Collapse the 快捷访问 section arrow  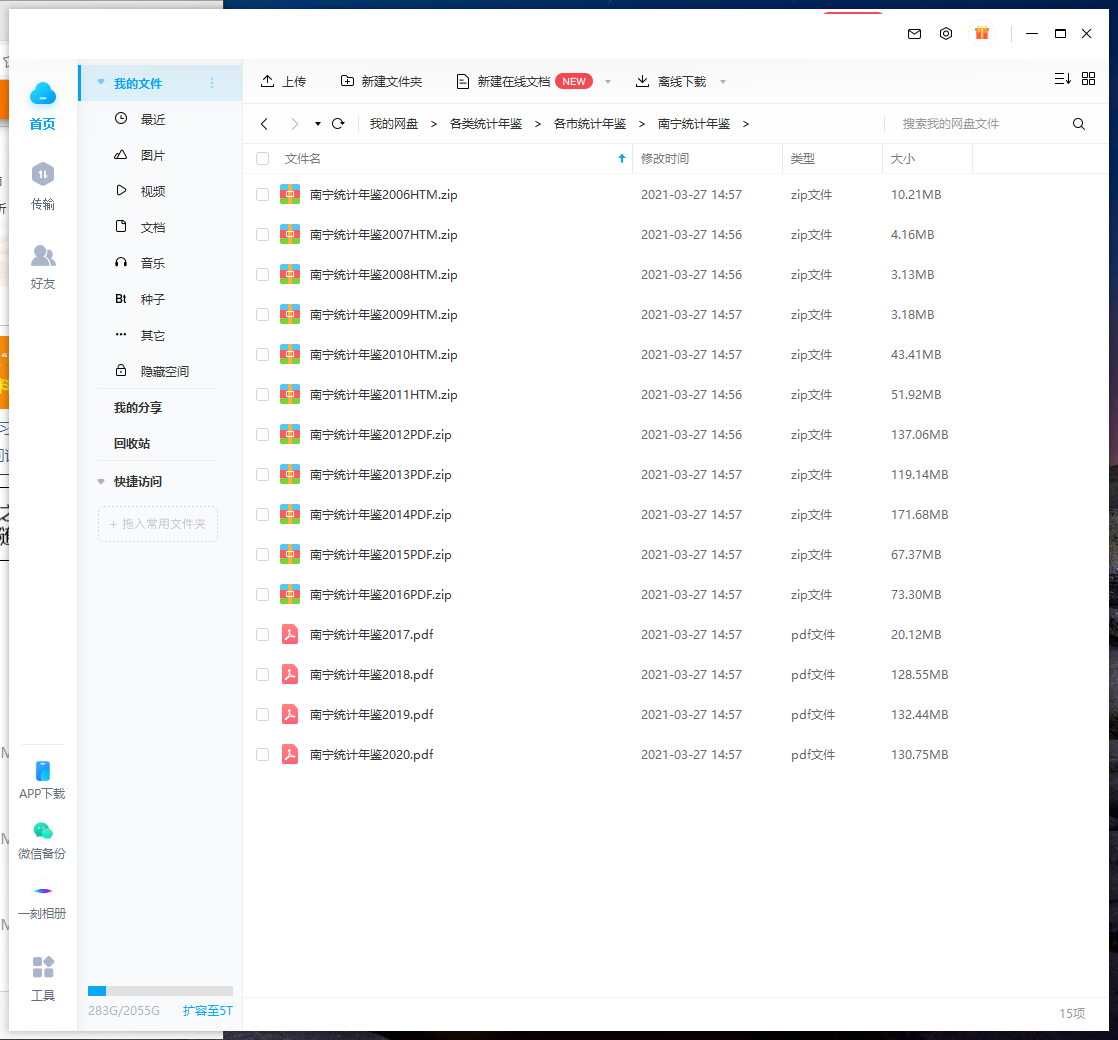point(101,482)
